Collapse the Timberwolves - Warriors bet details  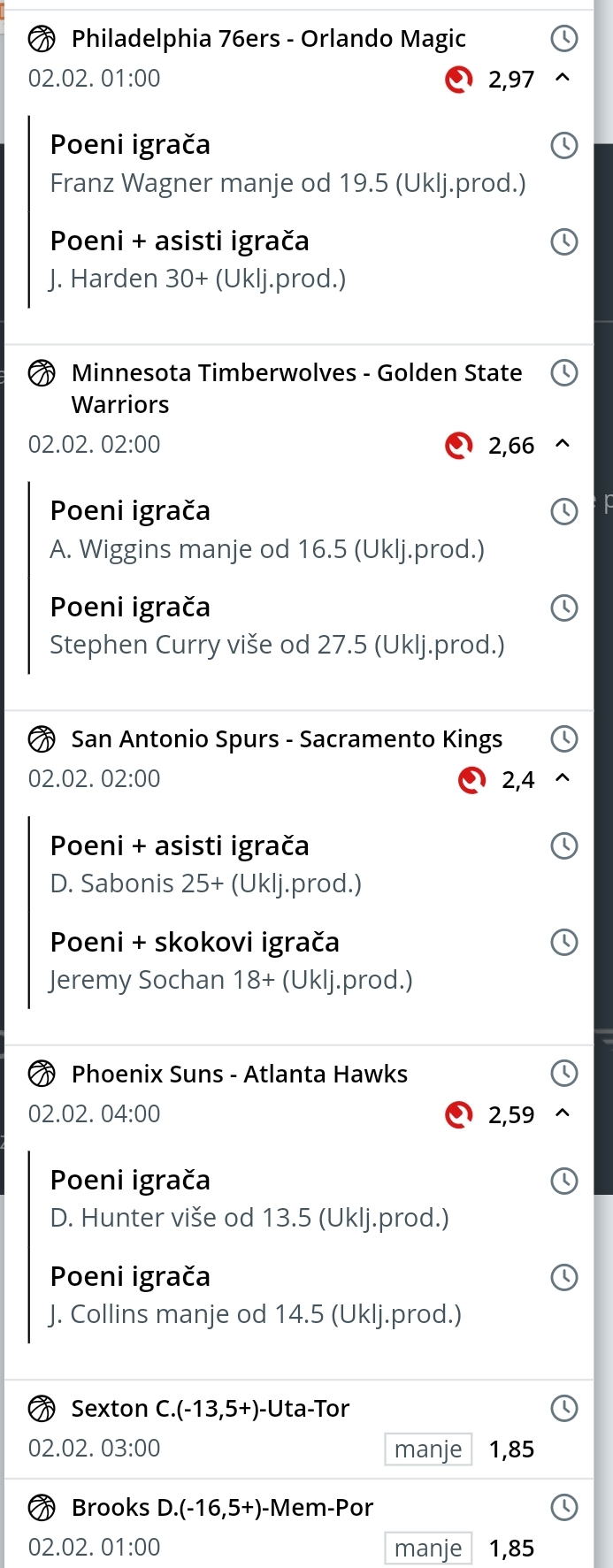562,444
